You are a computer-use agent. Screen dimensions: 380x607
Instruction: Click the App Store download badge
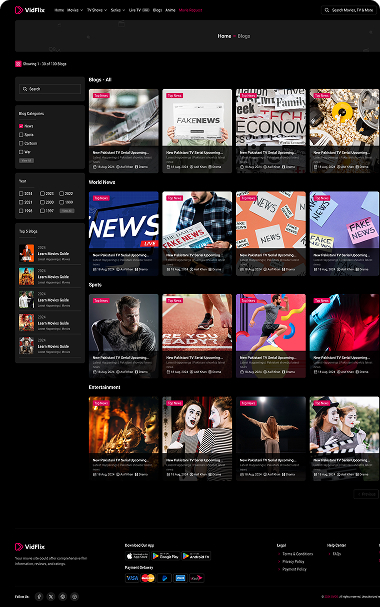[137, 556]
